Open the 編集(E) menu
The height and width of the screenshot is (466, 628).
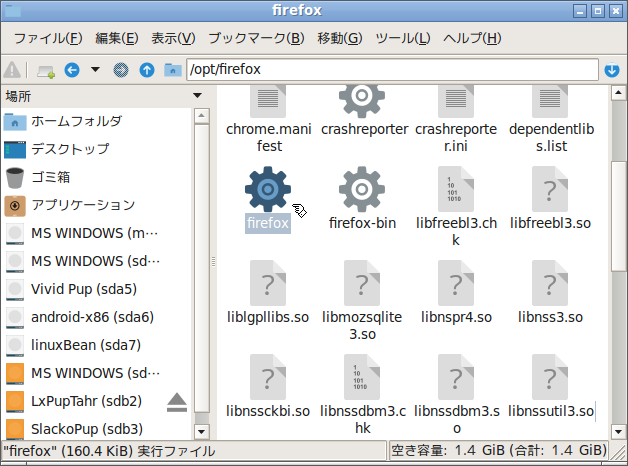click(x=117, y=38)
